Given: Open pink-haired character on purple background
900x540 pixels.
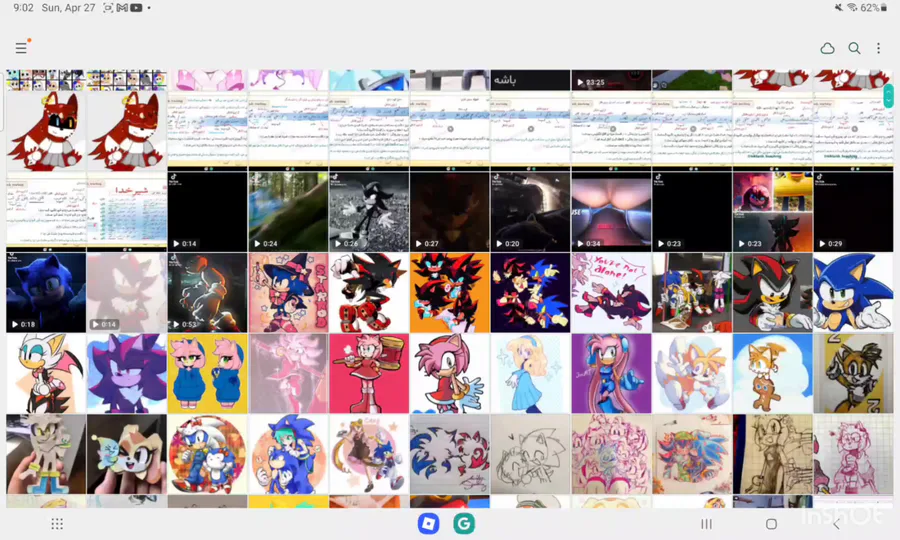Looking at the screenshot, I should [x=611, y=374].
